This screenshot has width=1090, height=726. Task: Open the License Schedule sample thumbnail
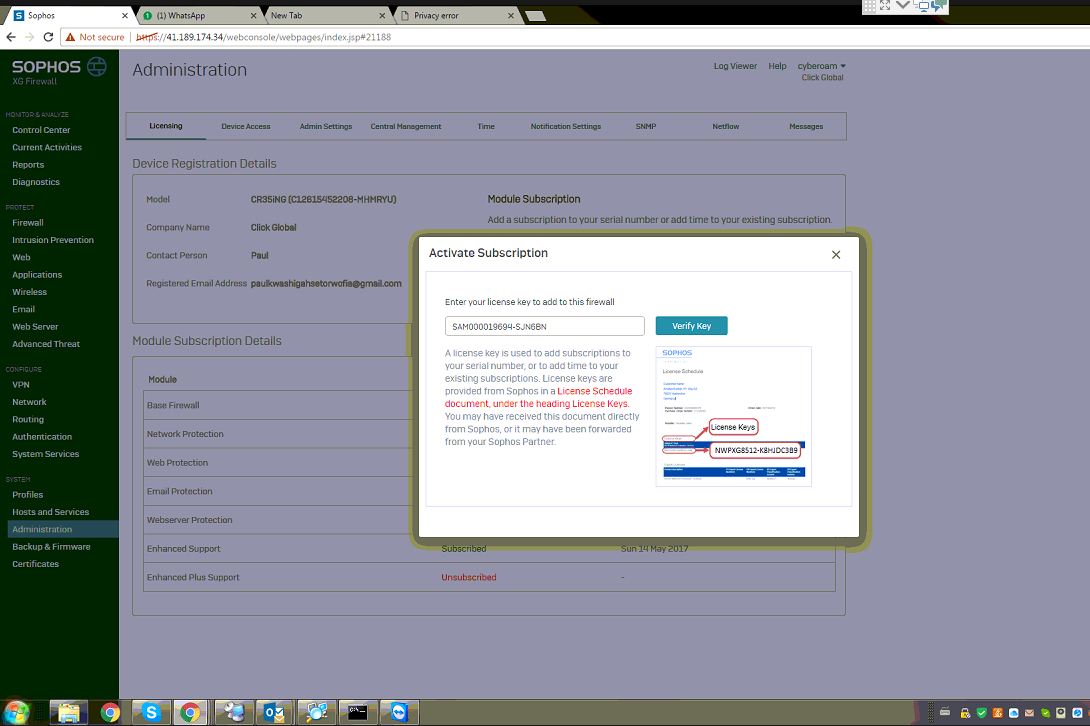733,416
